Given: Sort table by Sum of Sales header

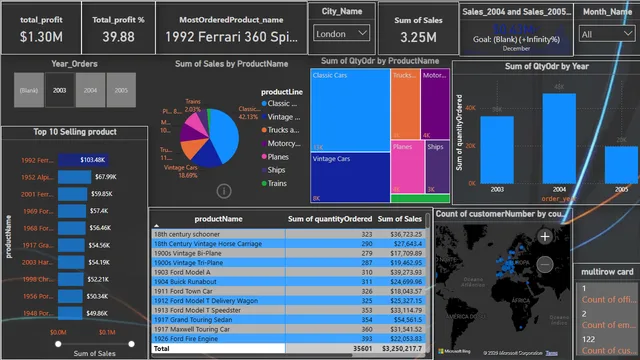Looking at the screenshot, I should [x=400, y=219].
